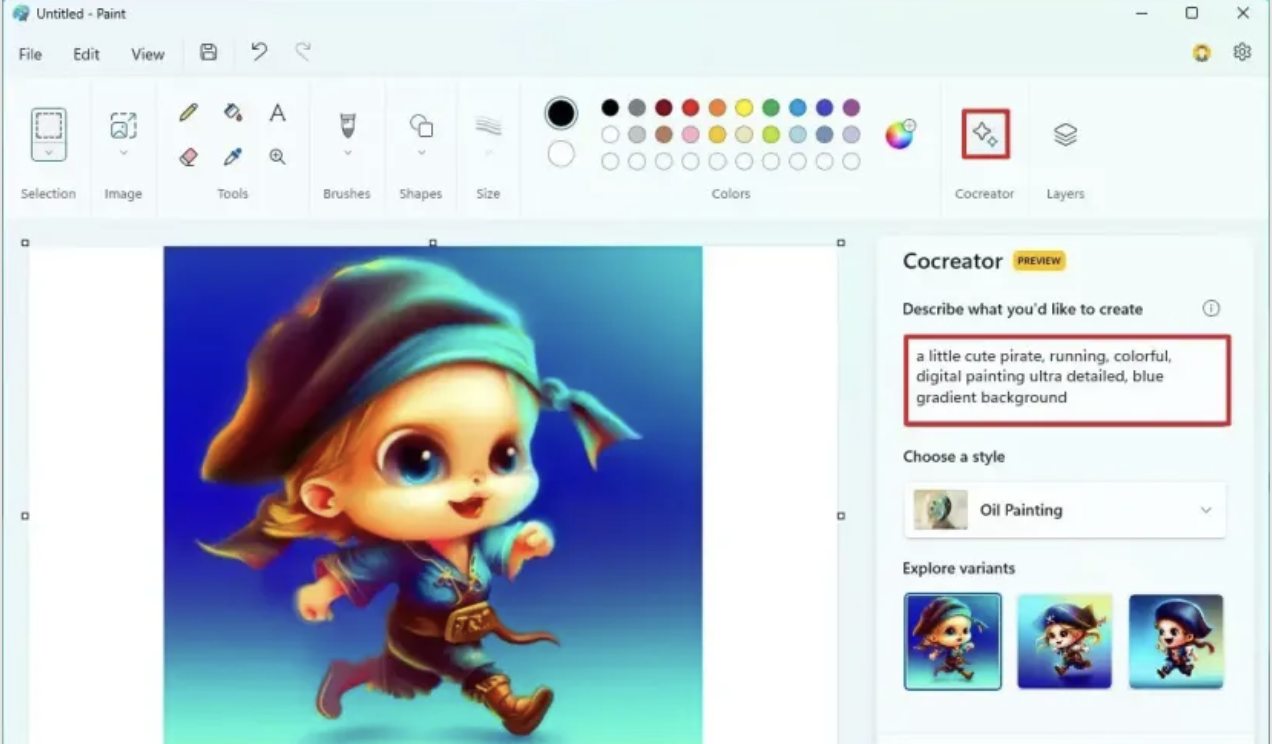Open the Layers panel
1272x744 pixels.
pos(1065,134)
